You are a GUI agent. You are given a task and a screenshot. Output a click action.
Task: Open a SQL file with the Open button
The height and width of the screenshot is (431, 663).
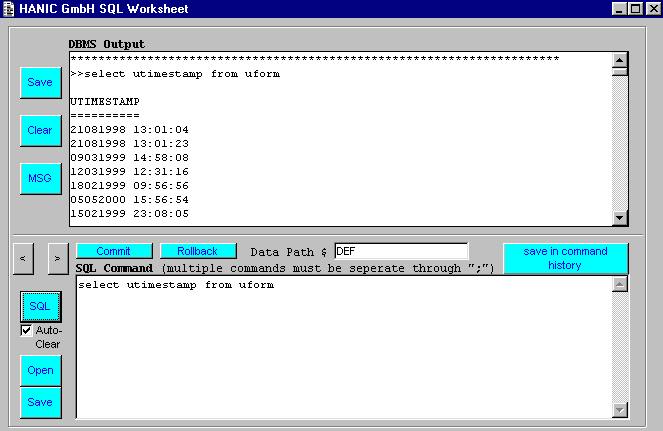pos(41,371)
